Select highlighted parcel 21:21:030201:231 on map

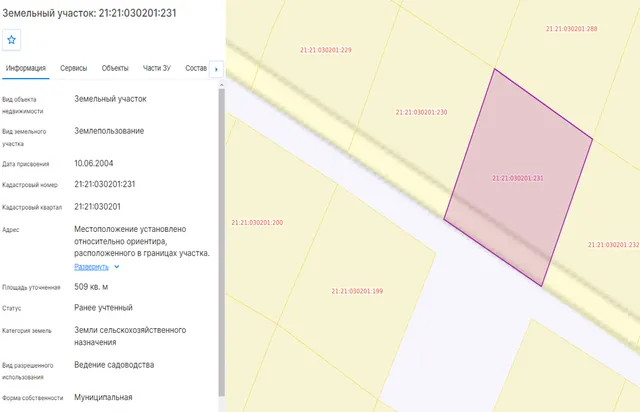[518, 178]
